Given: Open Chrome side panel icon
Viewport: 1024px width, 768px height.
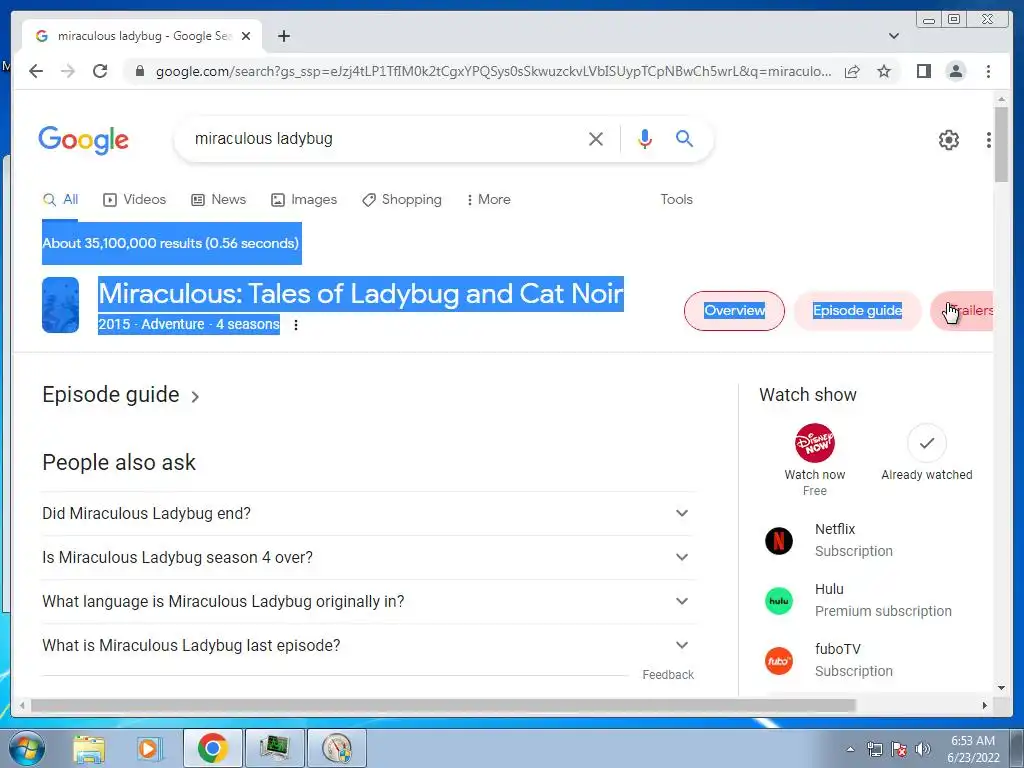Looking at the screenshot, I should (923, 71).
